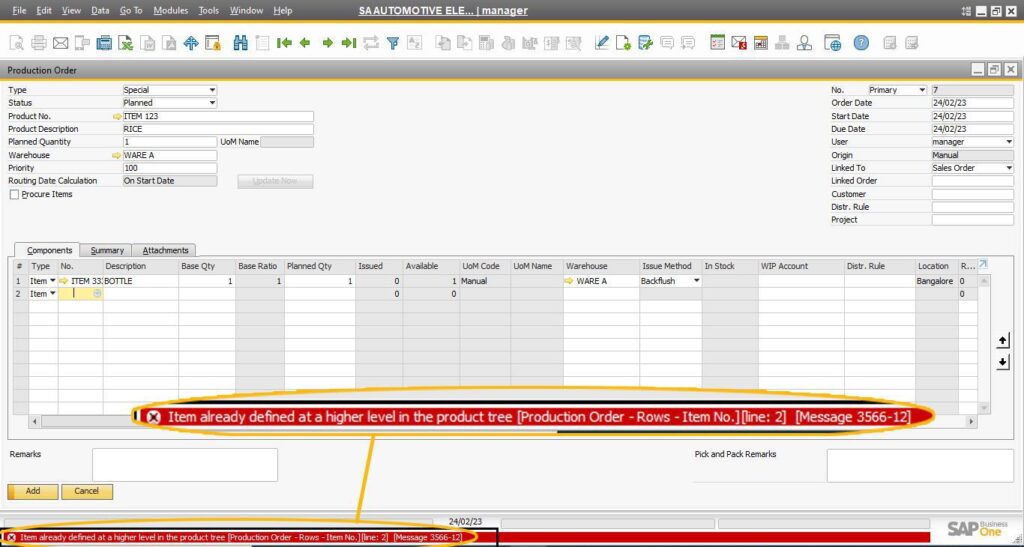The width and height of the screenshot is (1024, 547).
Task: Switch to the Attachments tab
Action: coord(165,250)
